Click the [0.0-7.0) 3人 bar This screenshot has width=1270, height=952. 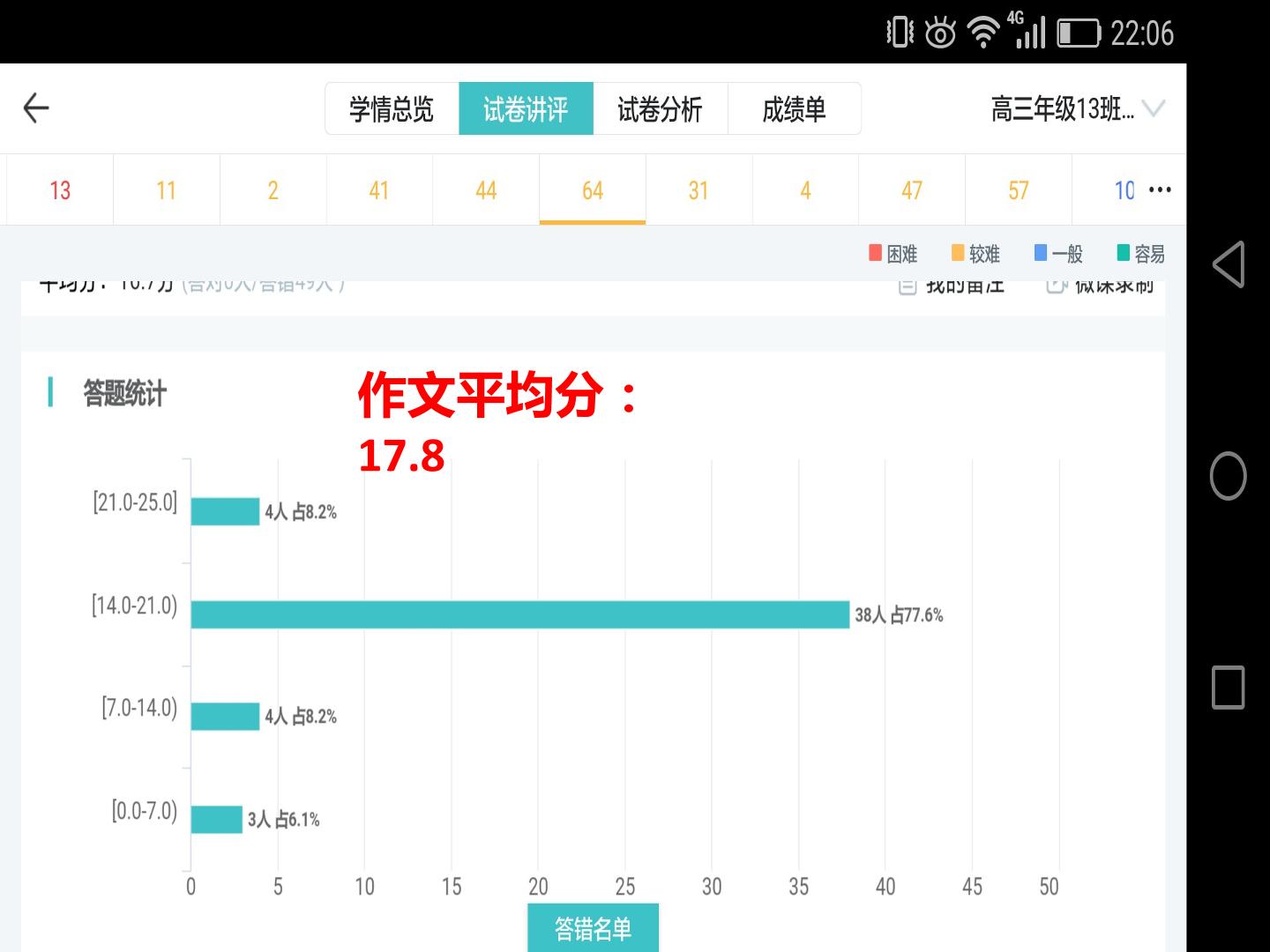pyautogui.click(x=216, y=819)
